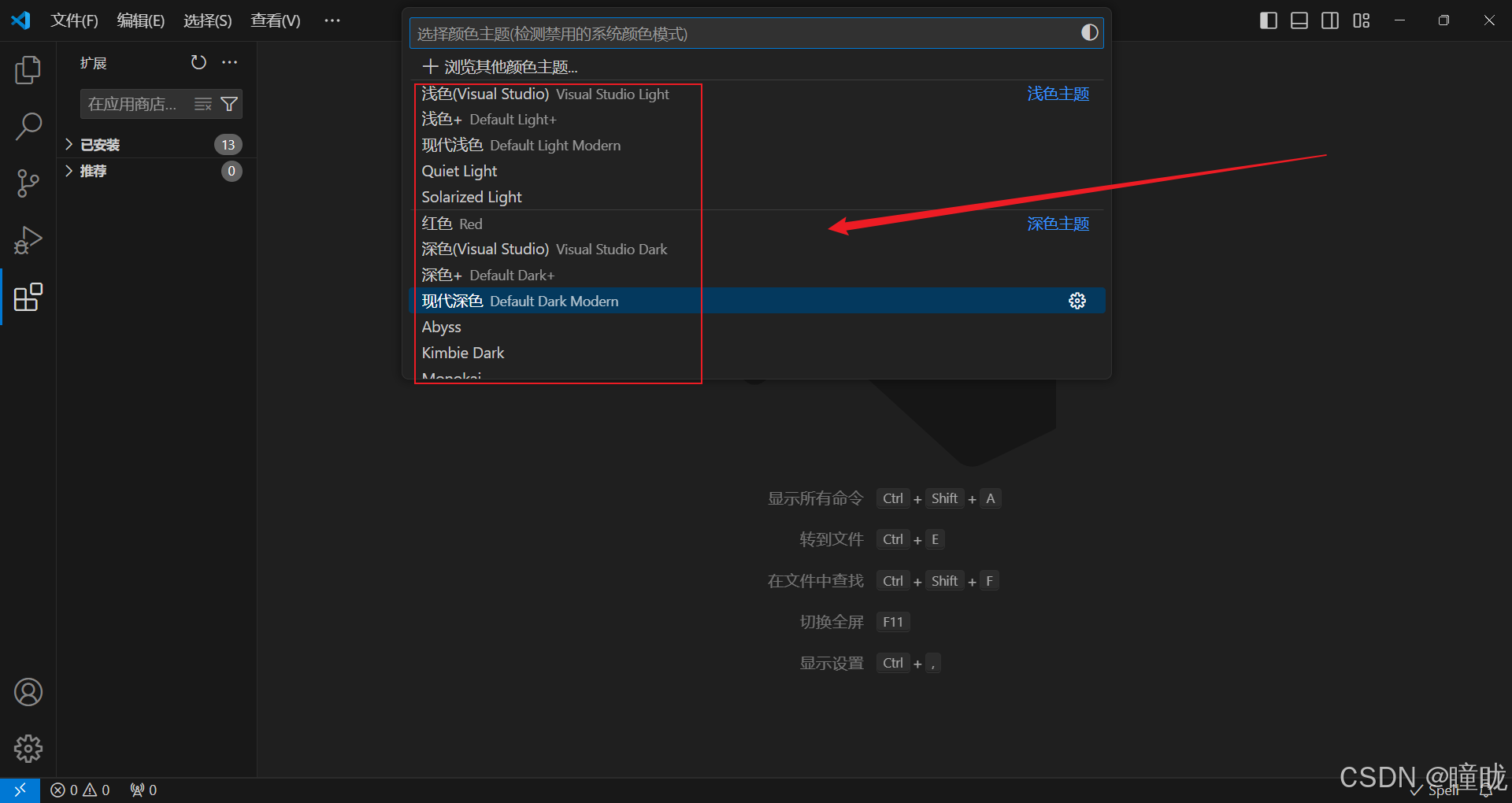Open the Manage gear at sidebar bottom
Viewport: 1512px width, 803px height.
pos(28,749)
